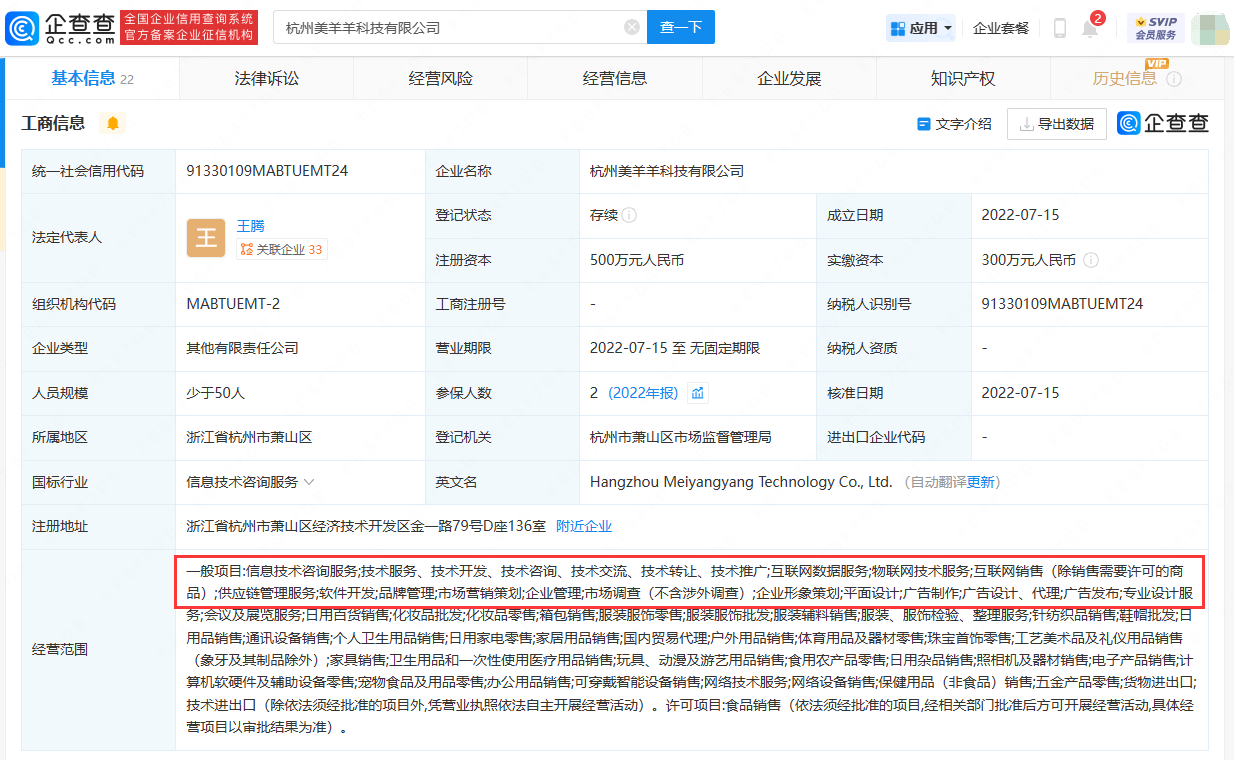Screen dimensions: 1234x760
Task: Open legal representative 王腾 link
Action: pyautogui.click(x=250, y=226)
